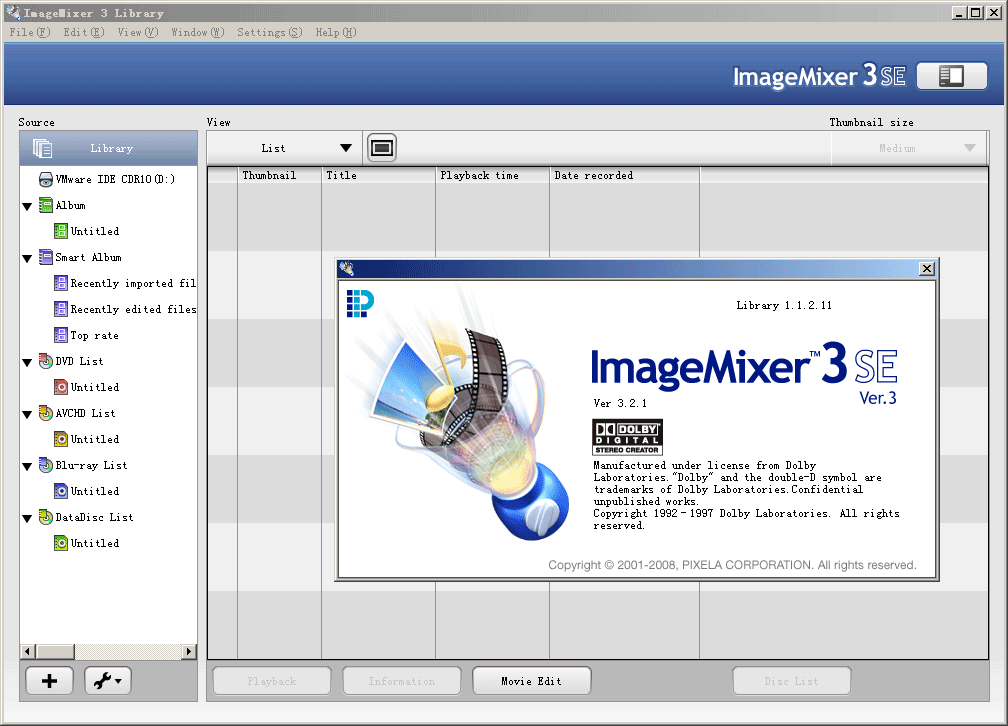Click the source tree horizontal scrollbar thumb
This screenshot has height=726, width=1008.
click(55, 651)
